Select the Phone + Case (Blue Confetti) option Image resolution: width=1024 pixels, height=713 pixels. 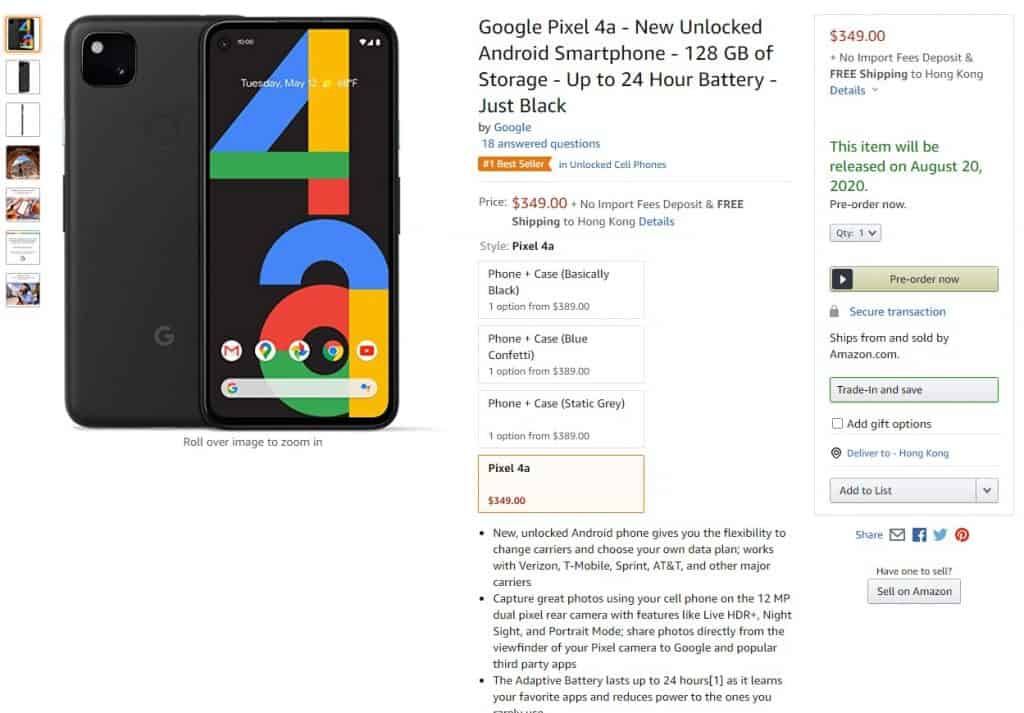(560, 354)
